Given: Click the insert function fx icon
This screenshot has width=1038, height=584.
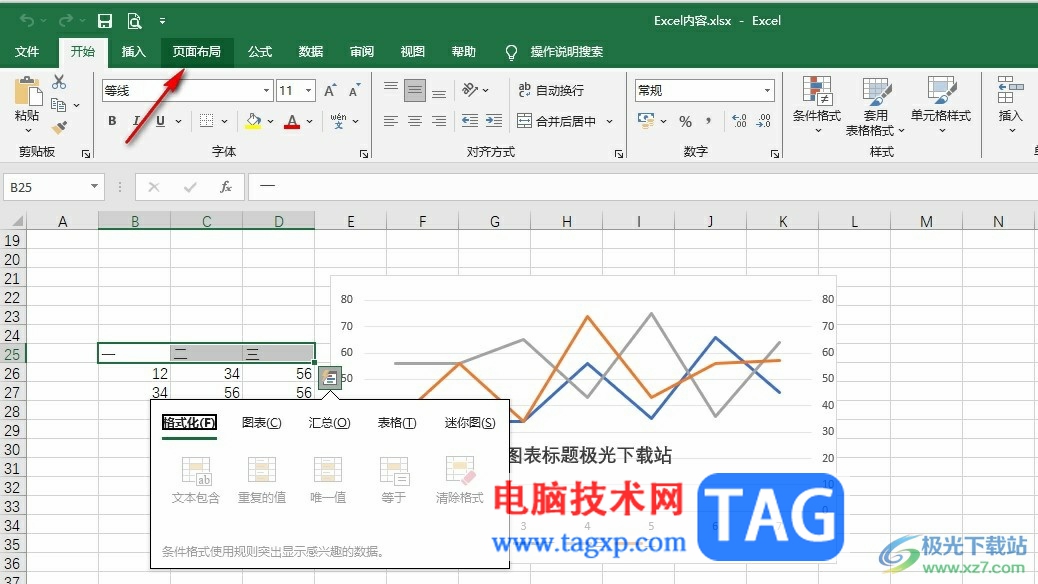Looking at the screenshot, I should [x=226, y=187].
